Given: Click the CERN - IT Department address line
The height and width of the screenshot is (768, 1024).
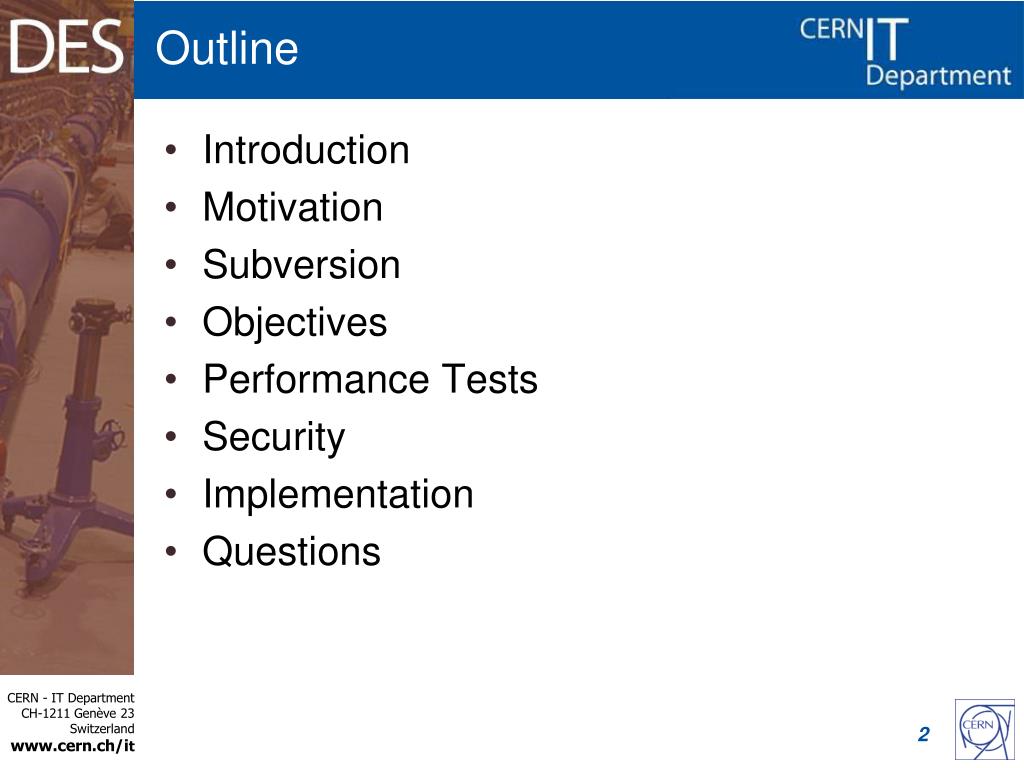Looking at the screenshot, I should [x=71, y=697].
